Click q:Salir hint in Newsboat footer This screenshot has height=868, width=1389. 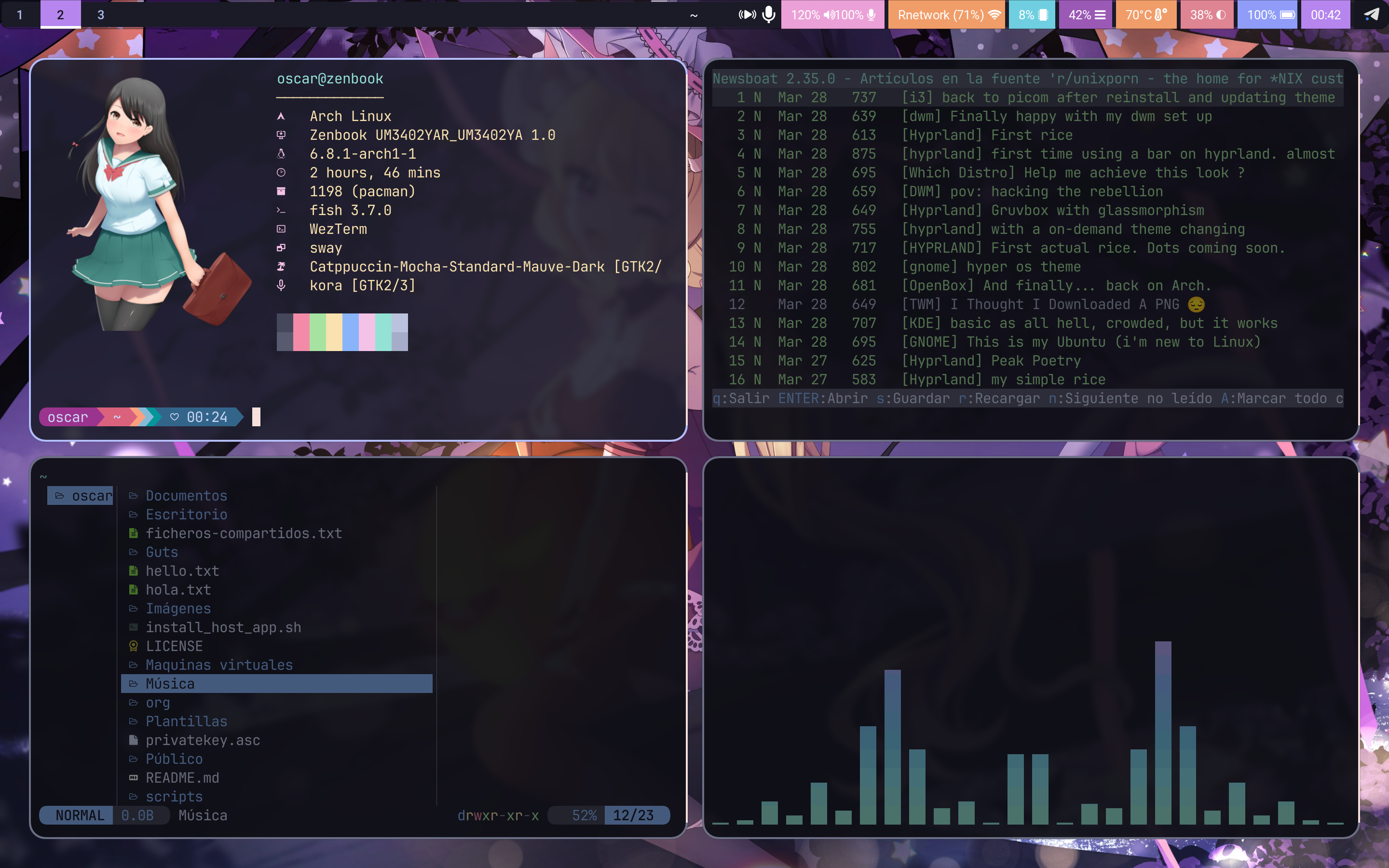pyautogui.click(x=741, y=398)
